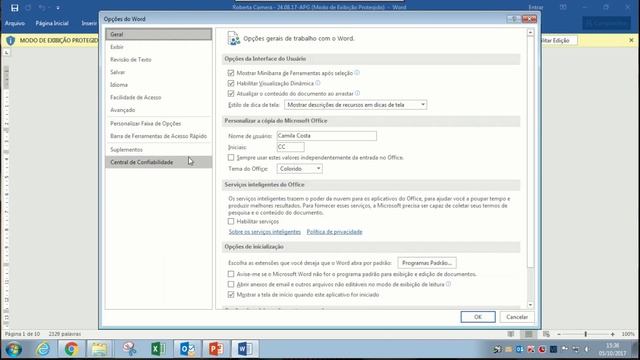This screenshot has height=360, width=640.
Task: Click the Undo arrow in the quick access toolbar
Action: [x=42, y=8]
